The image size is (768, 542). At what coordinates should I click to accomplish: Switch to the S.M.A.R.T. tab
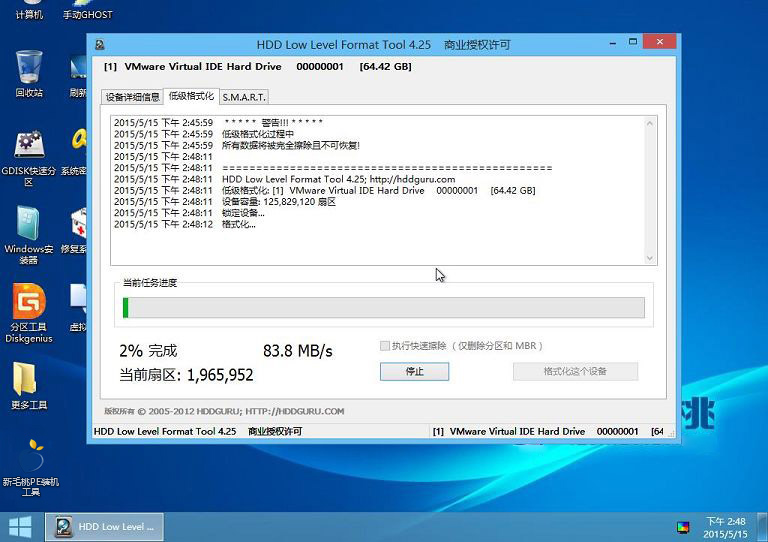(x=244, y=97)
